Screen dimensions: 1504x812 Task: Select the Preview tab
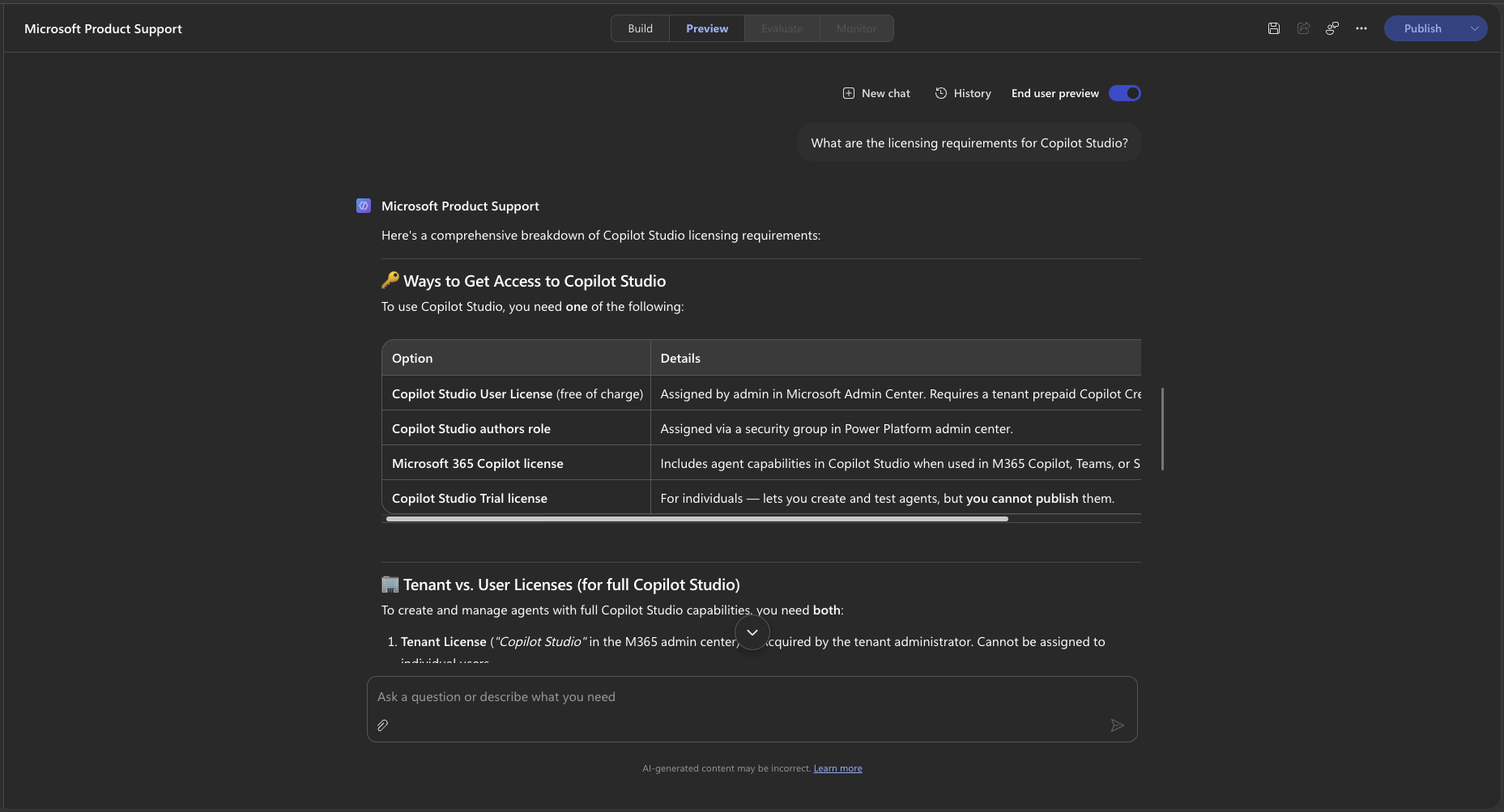click(707, 28)
